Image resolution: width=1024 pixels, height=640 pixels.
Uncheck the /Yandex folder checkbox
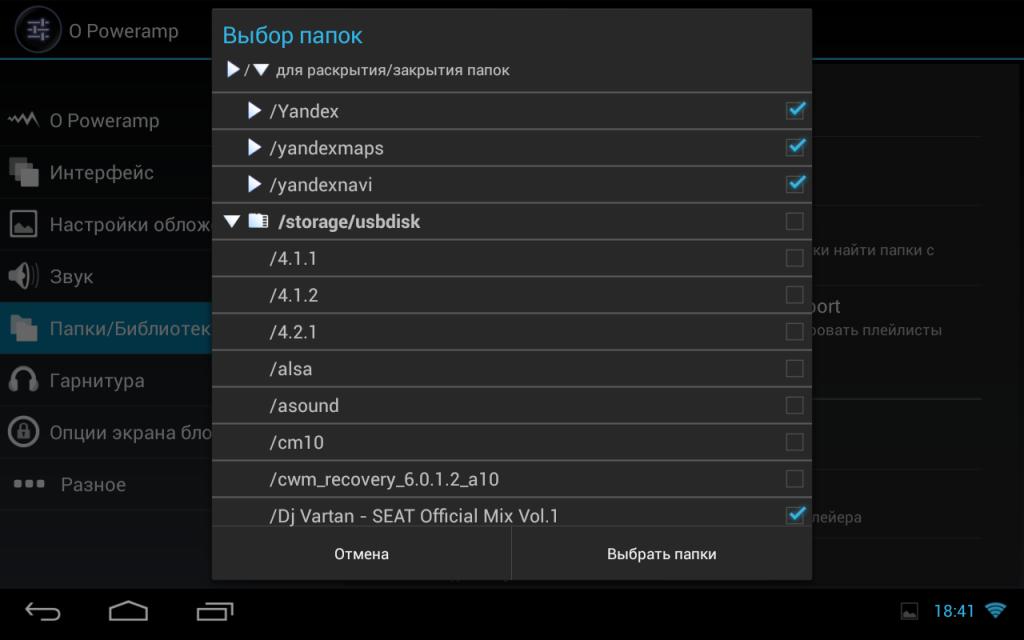795,110
